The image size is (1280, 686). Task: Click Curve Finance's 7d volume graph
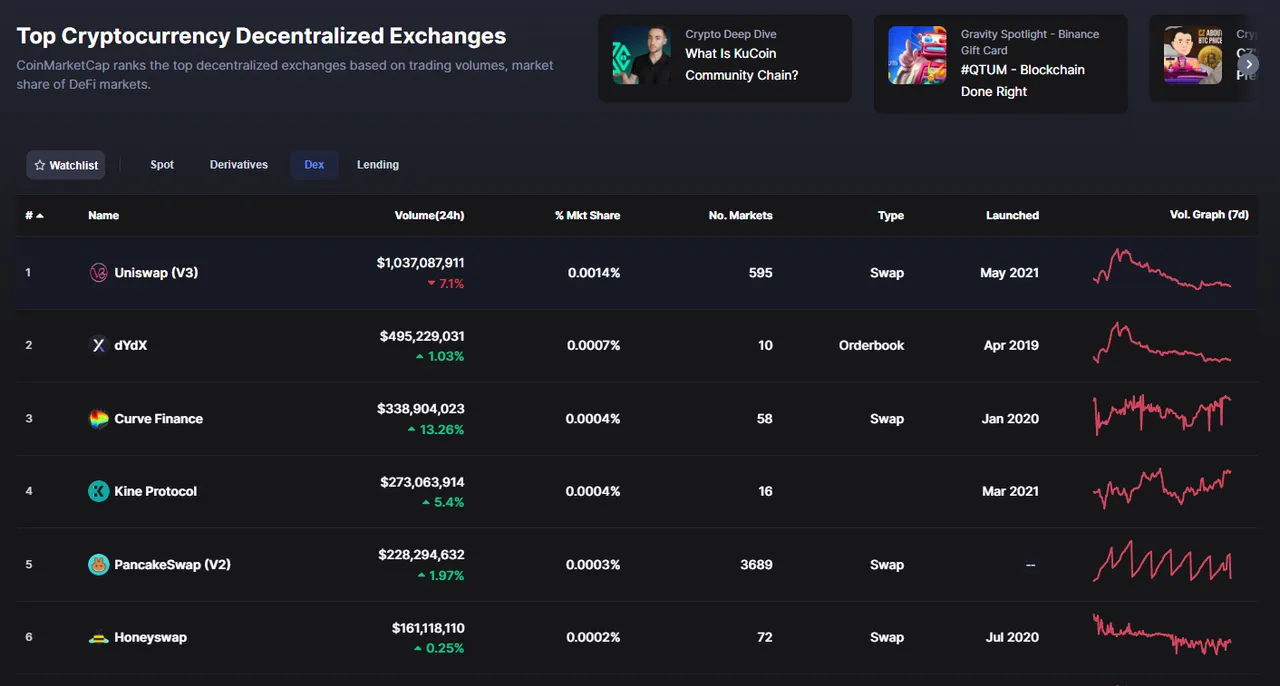click(1162, 414)
